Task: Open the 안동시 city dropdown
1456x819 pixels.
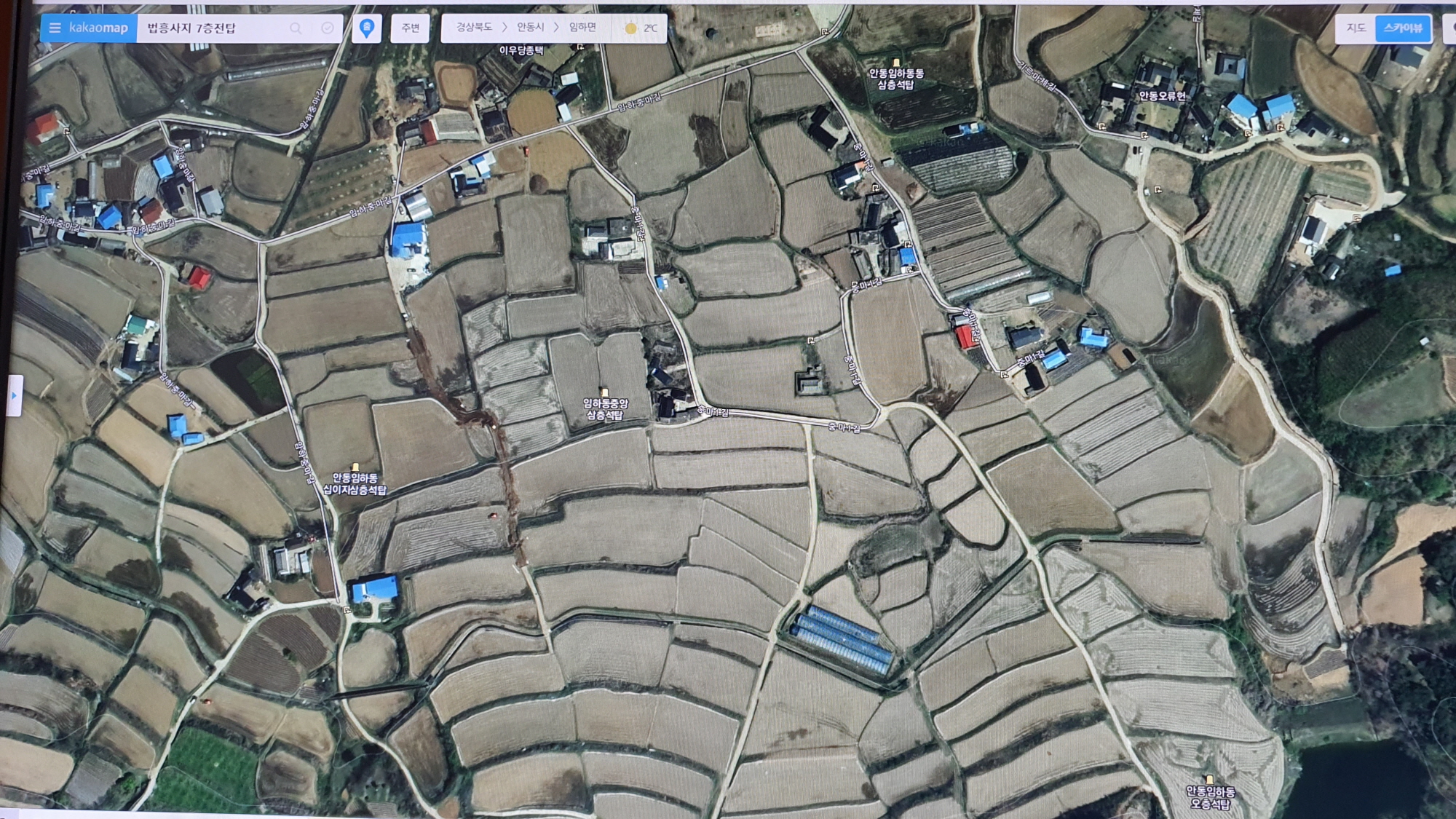Action: tap(531, 28)
